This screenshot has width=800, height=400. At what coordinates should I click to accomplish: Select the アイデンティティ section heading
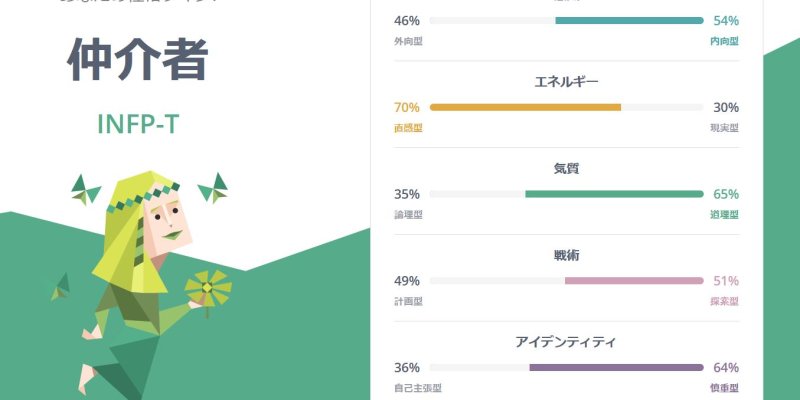[x=566, y=342]
